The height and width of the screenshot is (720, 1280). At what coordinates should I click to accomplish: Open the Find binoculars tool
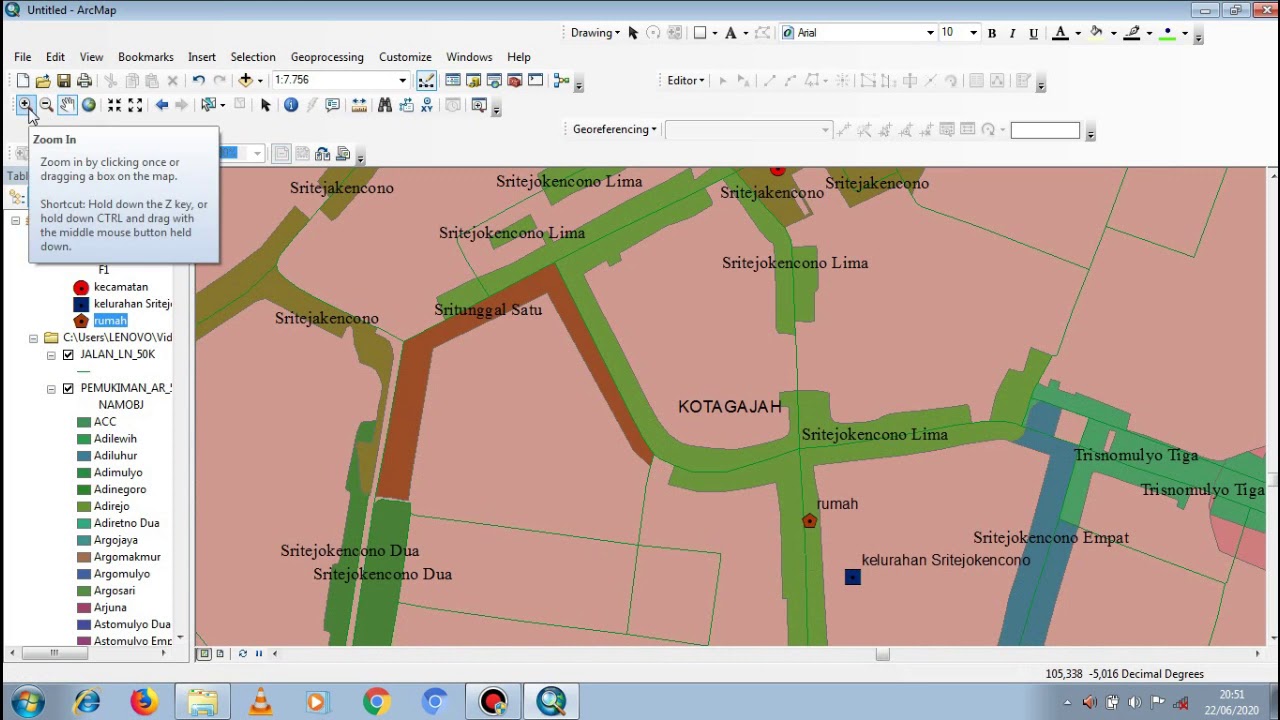tap(385, 105)
